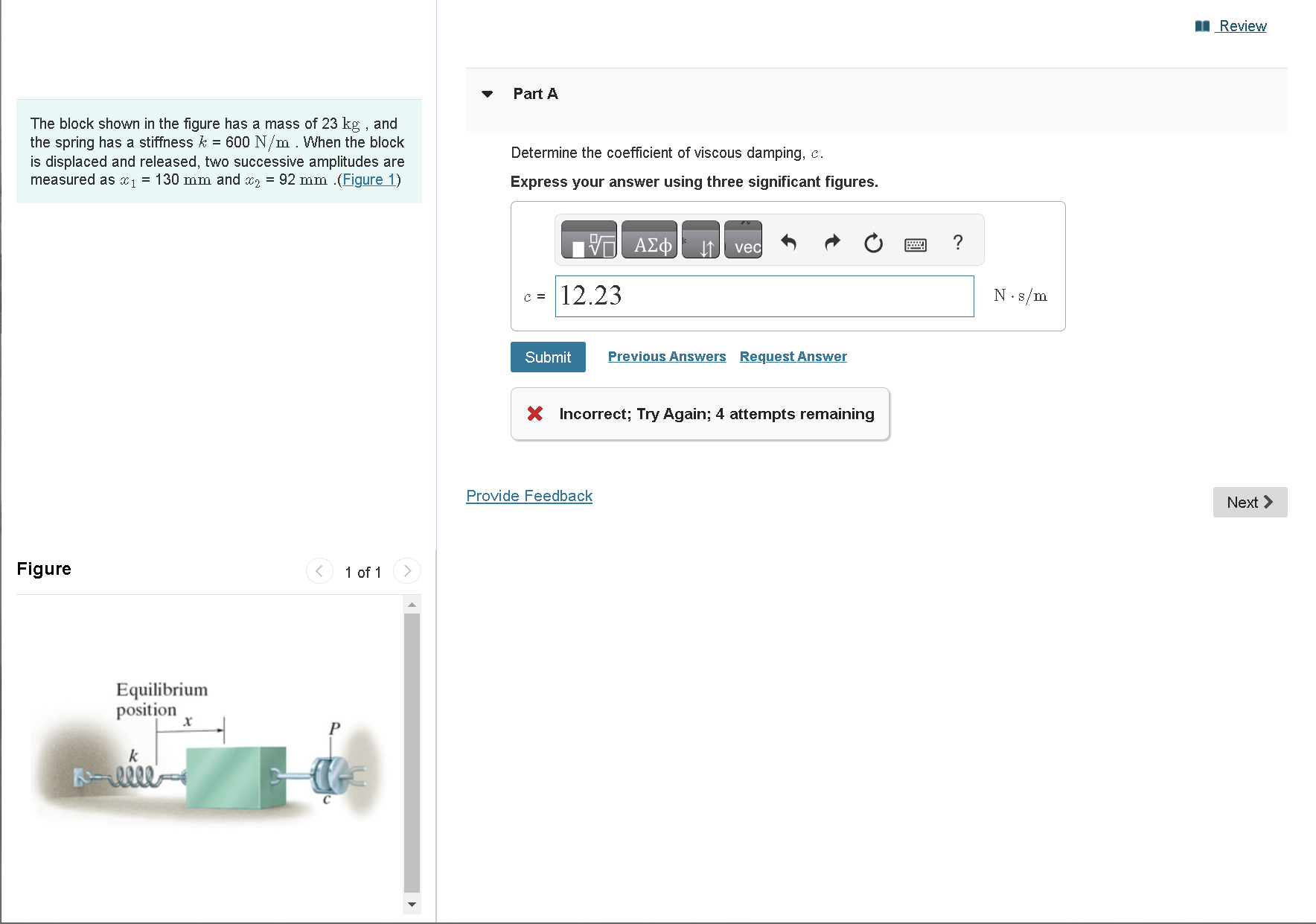This screenshot has width=1316, height=924.
Task: Click the "Part A" heading text
Action: 535,94
